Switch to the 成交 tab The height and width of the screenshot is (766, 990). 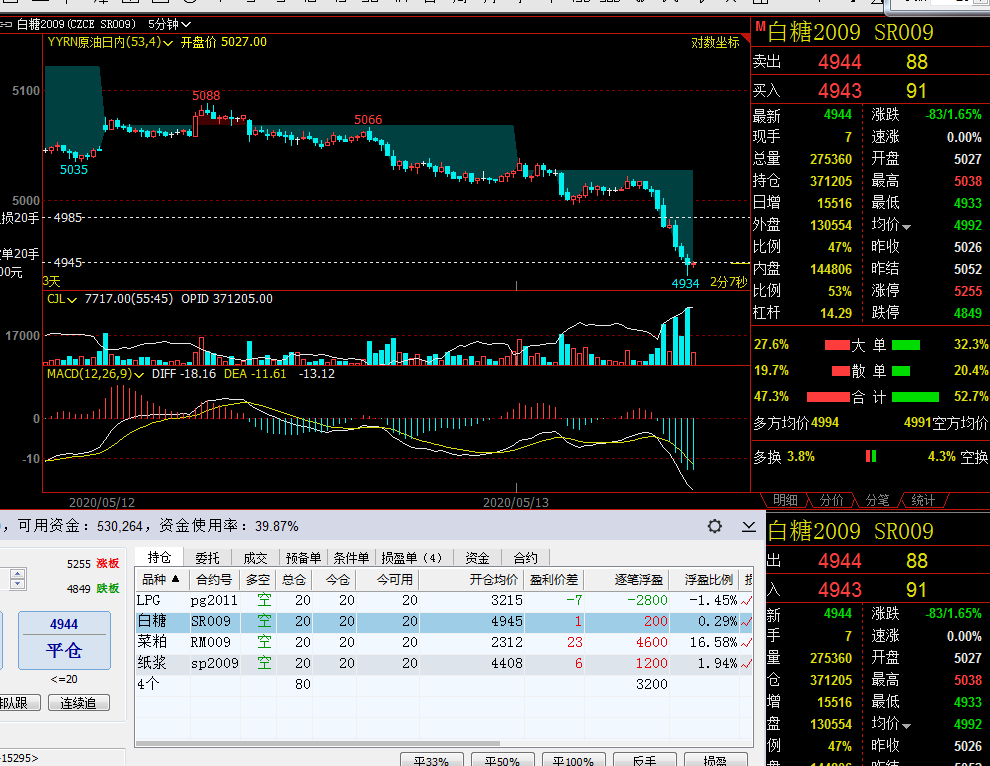[x=255, y=558]
